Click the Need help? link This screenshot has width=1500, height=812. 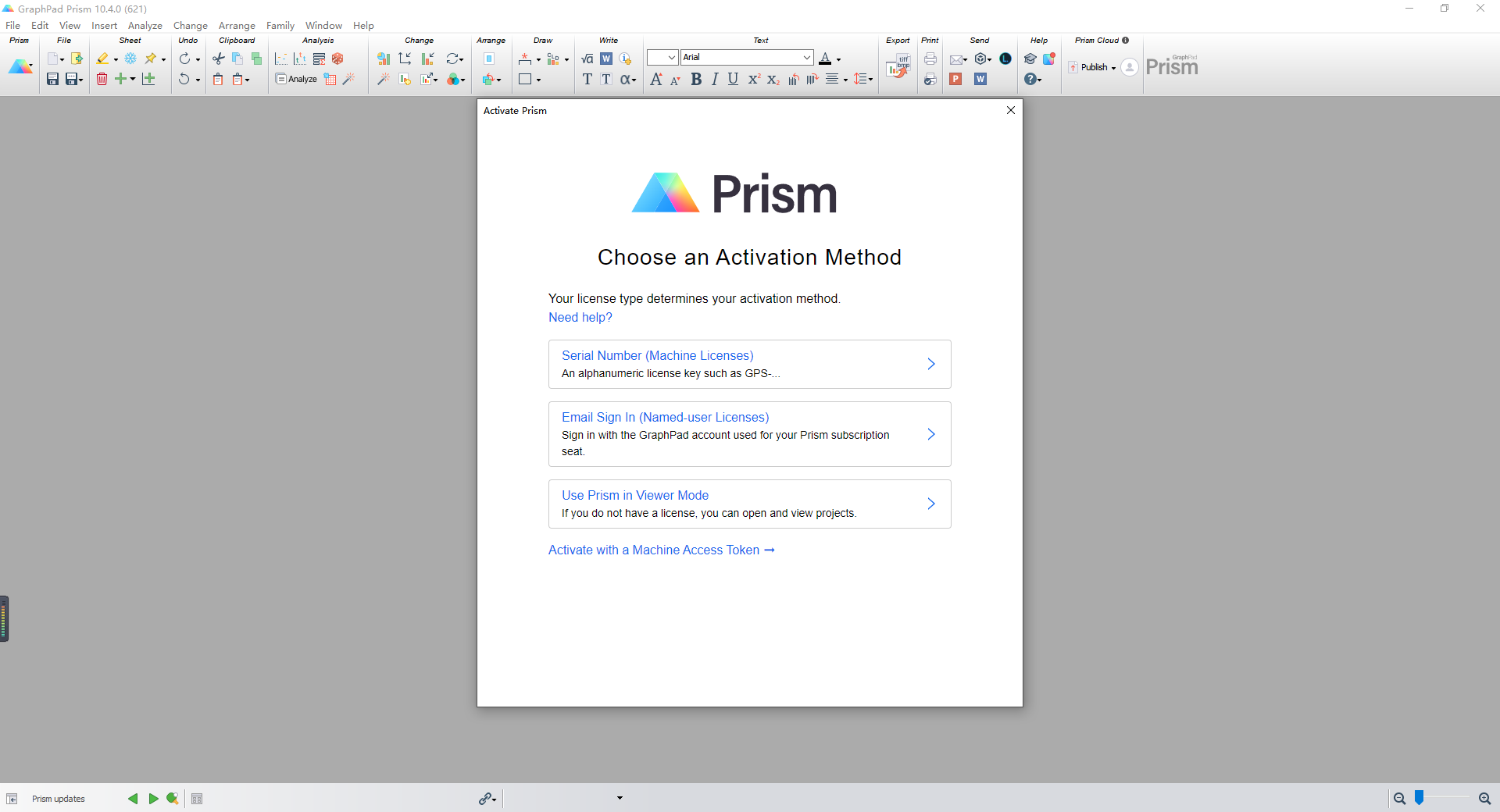pos(580,318)
